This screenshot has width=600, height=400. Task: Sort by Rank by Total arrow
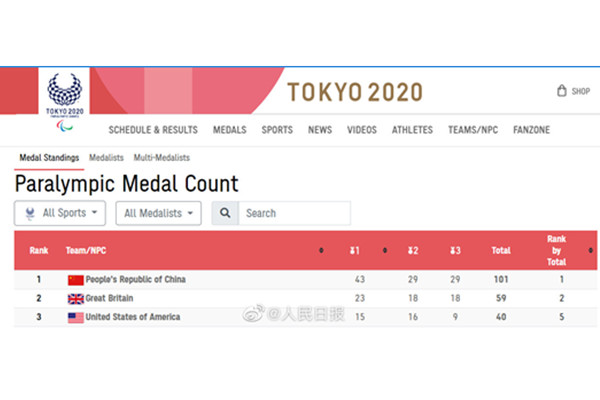[591, 251]
